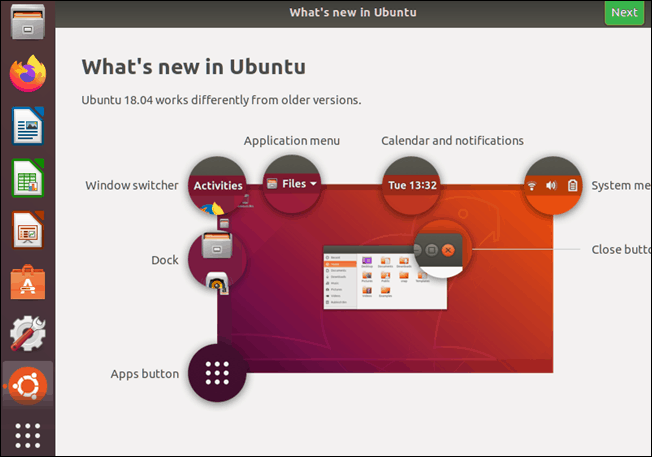Select the Ubuntu logo welcome app in dock
This screenshot has height=457, width=652.
(27, 385)
